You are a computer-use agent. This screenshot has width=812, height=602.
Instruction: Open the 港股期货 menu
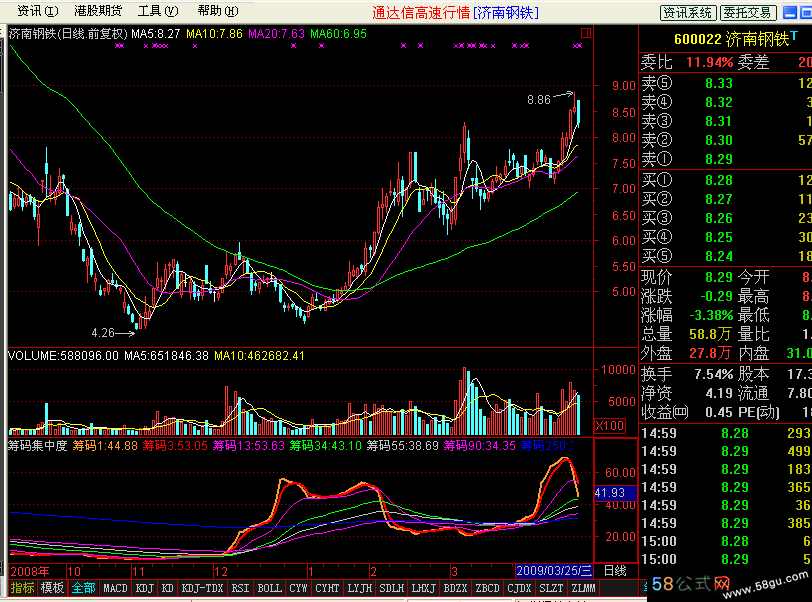(97, 11)
